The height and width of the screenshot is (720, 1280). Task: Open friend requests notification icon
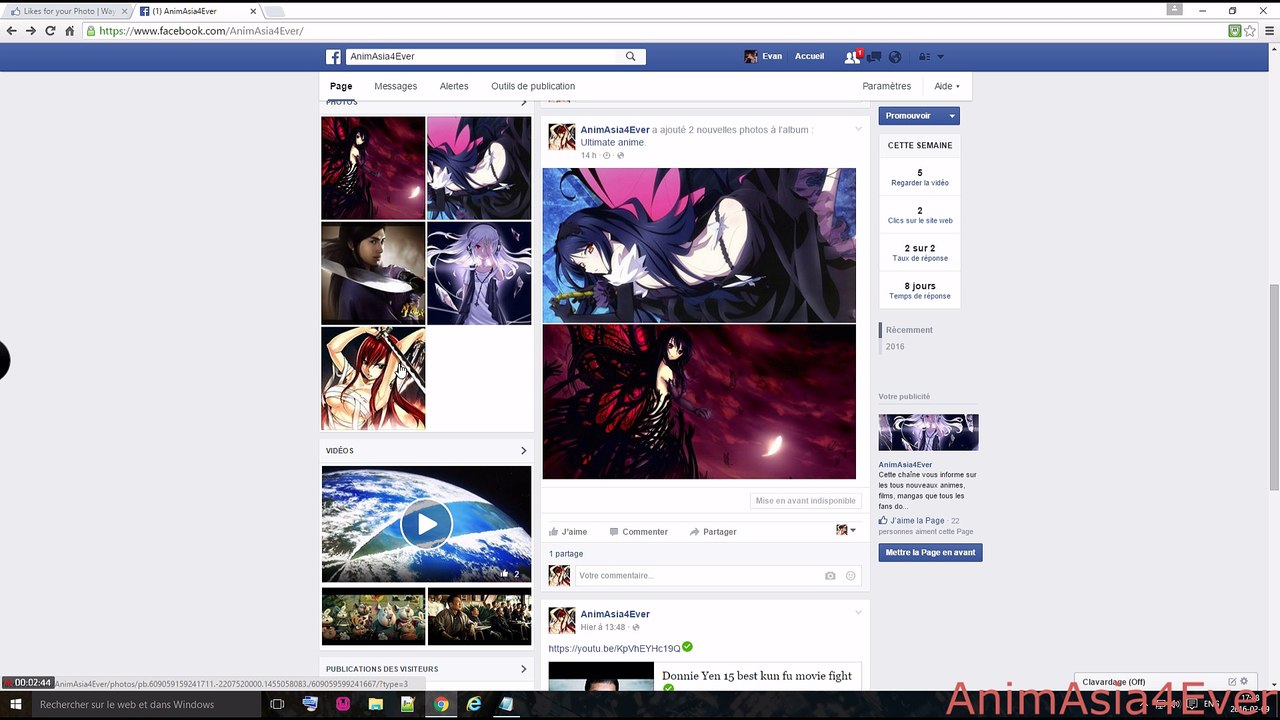pyautogui.click(x=852, y=57)
